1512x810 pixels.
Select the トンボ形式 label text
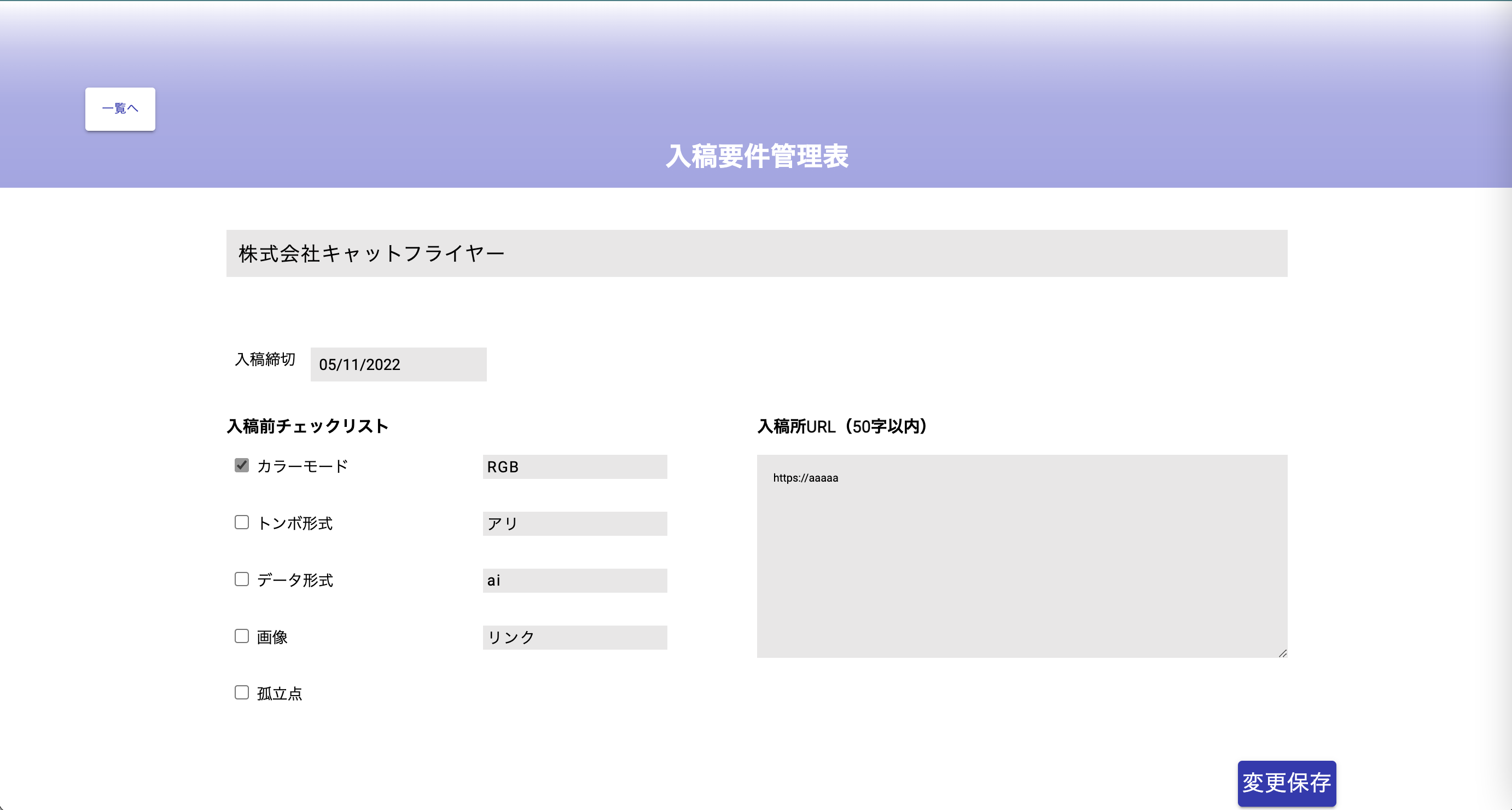tap(295, 523)
